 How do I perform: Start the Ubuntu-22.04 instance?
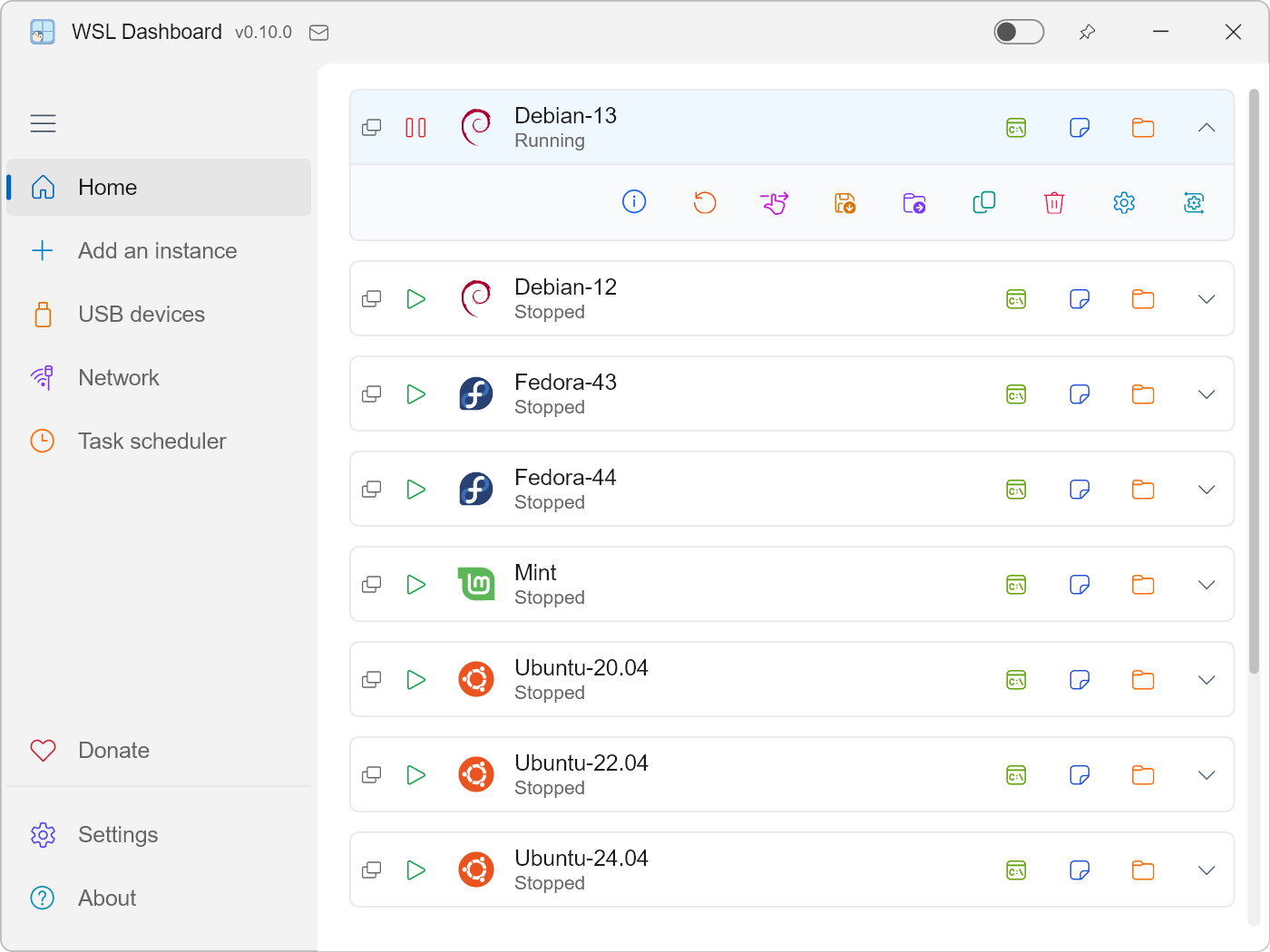[415, 775]
